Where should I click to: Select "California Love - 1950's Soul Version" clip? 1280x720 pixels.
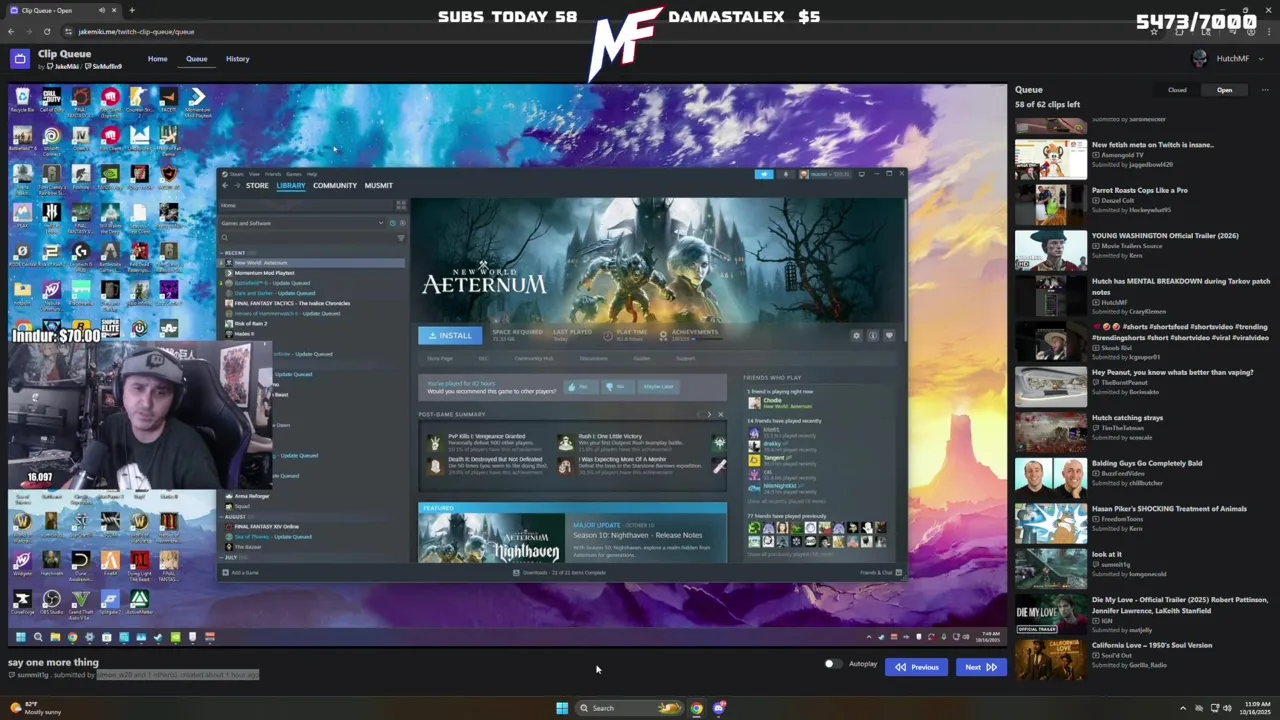[1152, 645]
